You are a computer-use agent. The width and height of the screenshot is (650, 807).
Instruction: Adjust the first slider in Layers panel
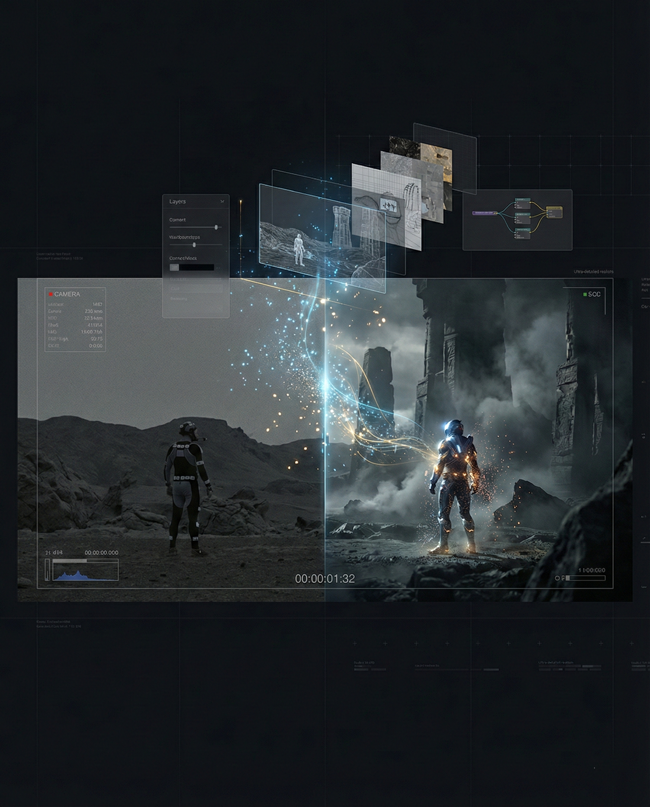(x=215, y=227)
